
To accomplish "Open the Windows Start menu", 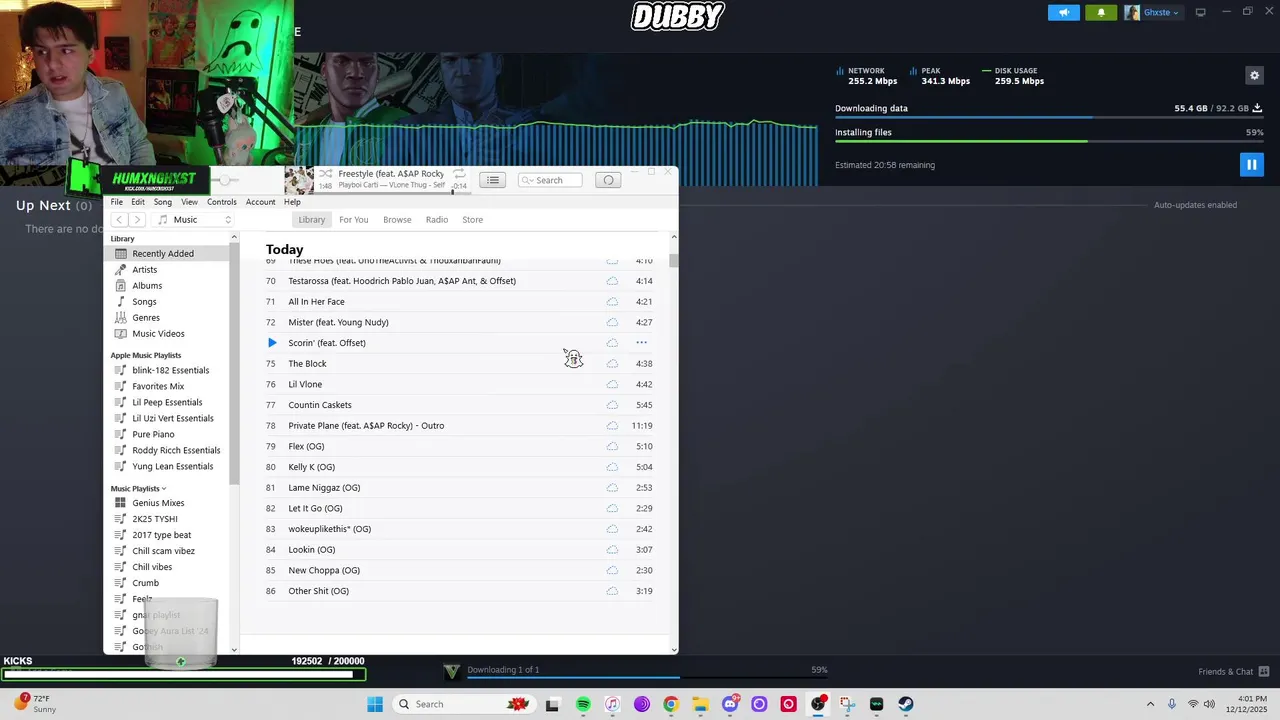I will click(375, 704).
